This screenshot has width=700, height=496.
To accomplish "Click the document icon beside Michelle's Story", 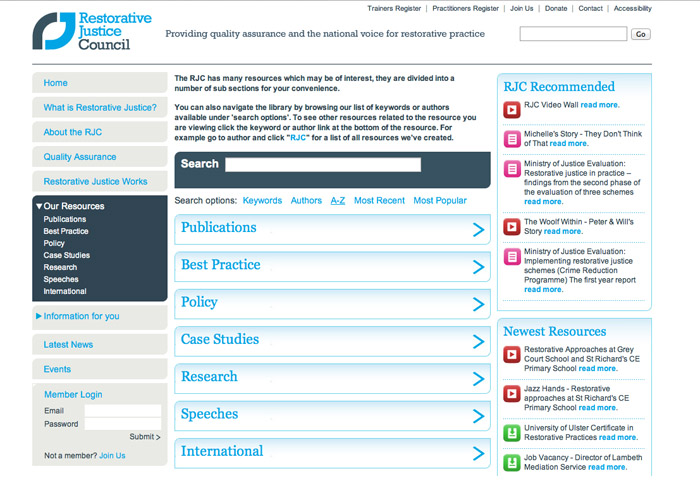I will 512,139.
